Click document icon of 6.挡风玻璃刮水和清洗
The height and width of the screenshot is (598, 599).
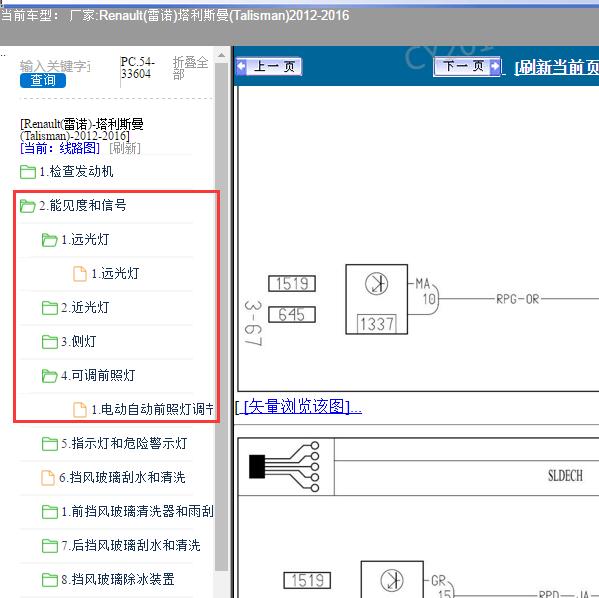(48, 478)
